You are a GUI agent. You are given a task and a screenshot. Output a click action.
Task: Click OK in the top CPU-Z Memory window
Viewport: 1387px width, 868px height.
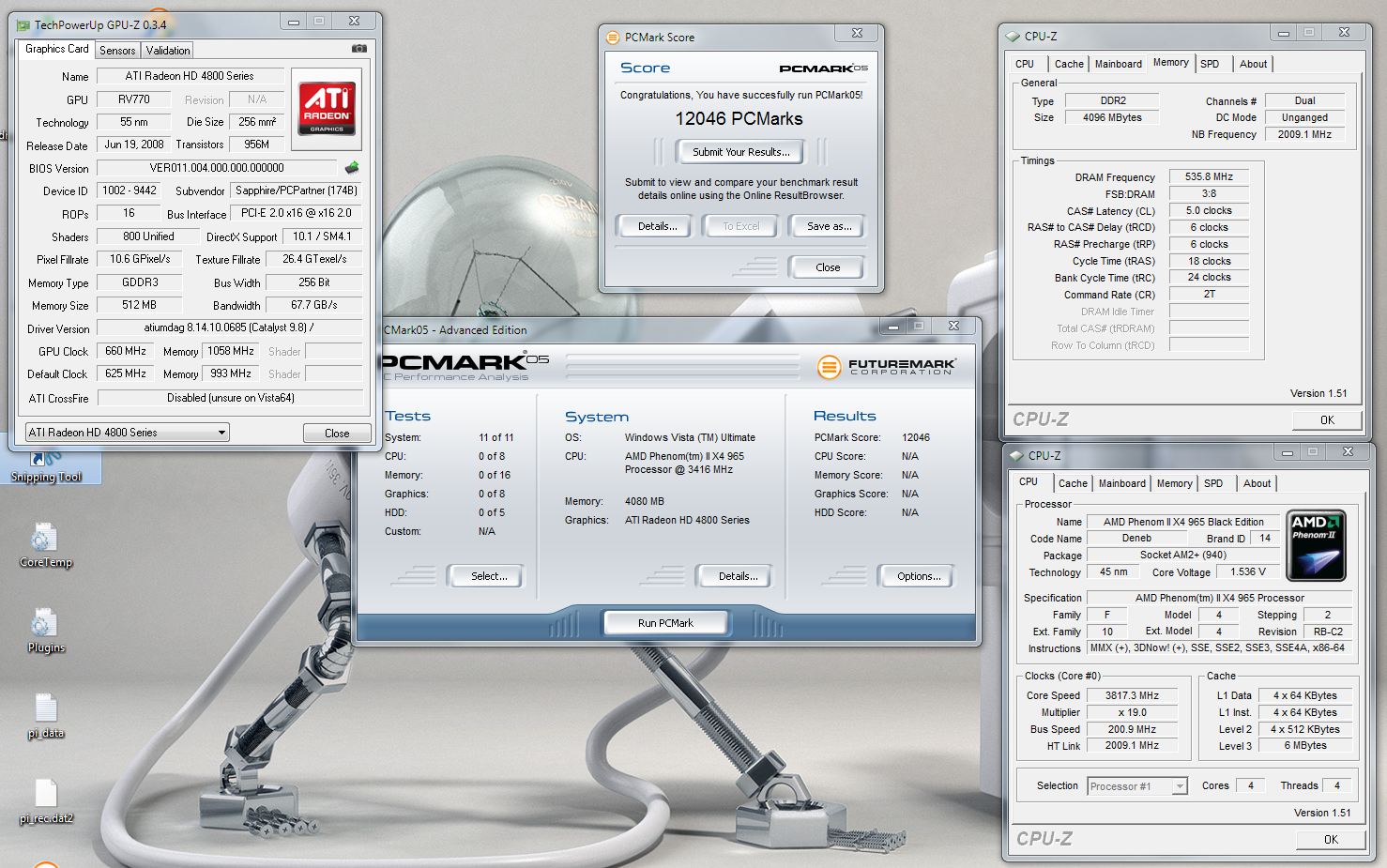tap(1327, 420)
